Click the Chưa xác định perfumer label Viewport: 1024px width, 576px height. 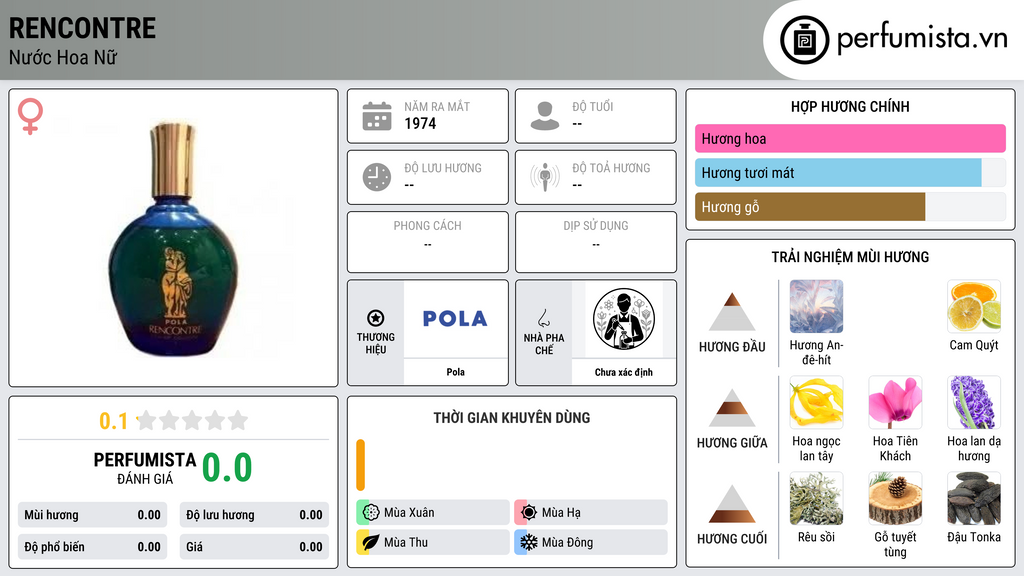(624, 372)
